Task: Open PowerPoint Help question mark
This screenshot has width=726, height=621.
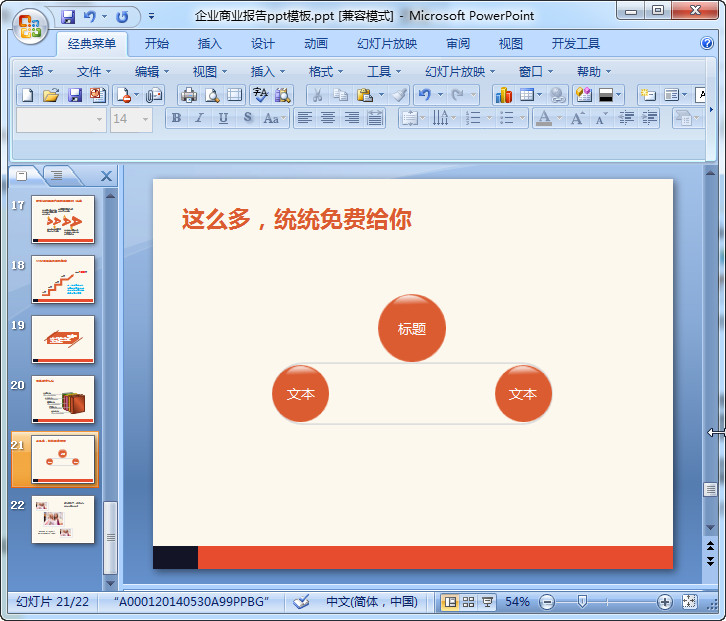Action: pyautogui.click(x=707, y=43)
